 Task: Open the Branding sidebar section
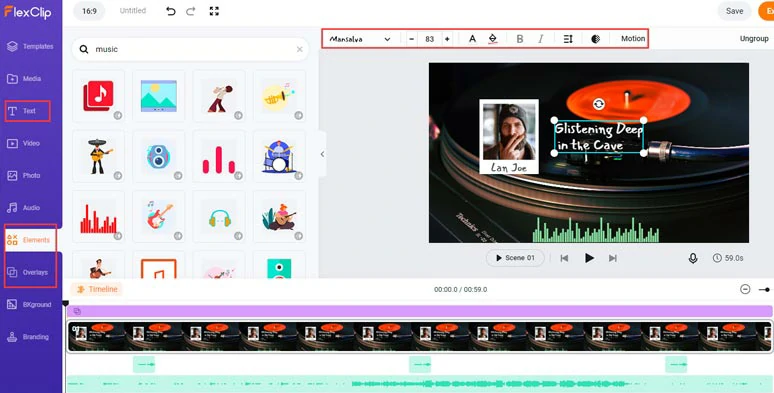28,337
